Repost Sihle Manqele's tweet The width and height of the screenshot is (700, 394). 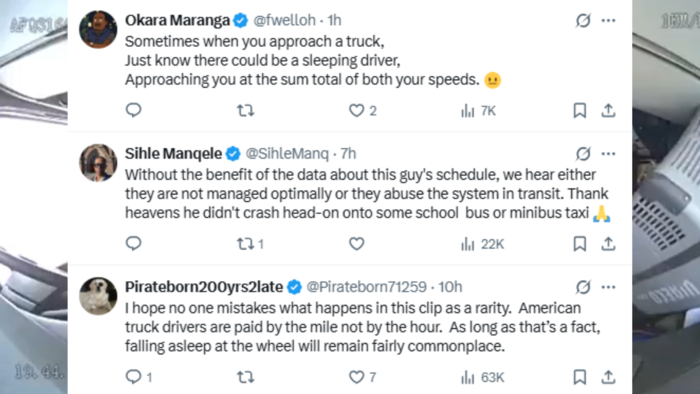250,244
